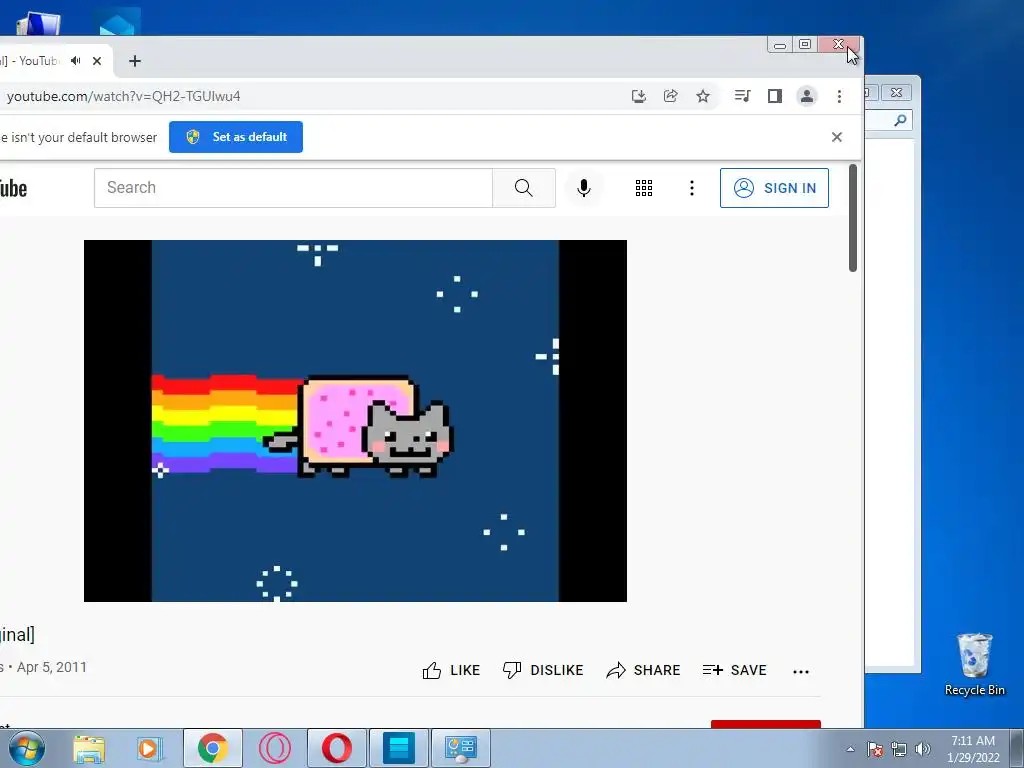
Task: Click the YouTube search field
Action: click(293, 188)
